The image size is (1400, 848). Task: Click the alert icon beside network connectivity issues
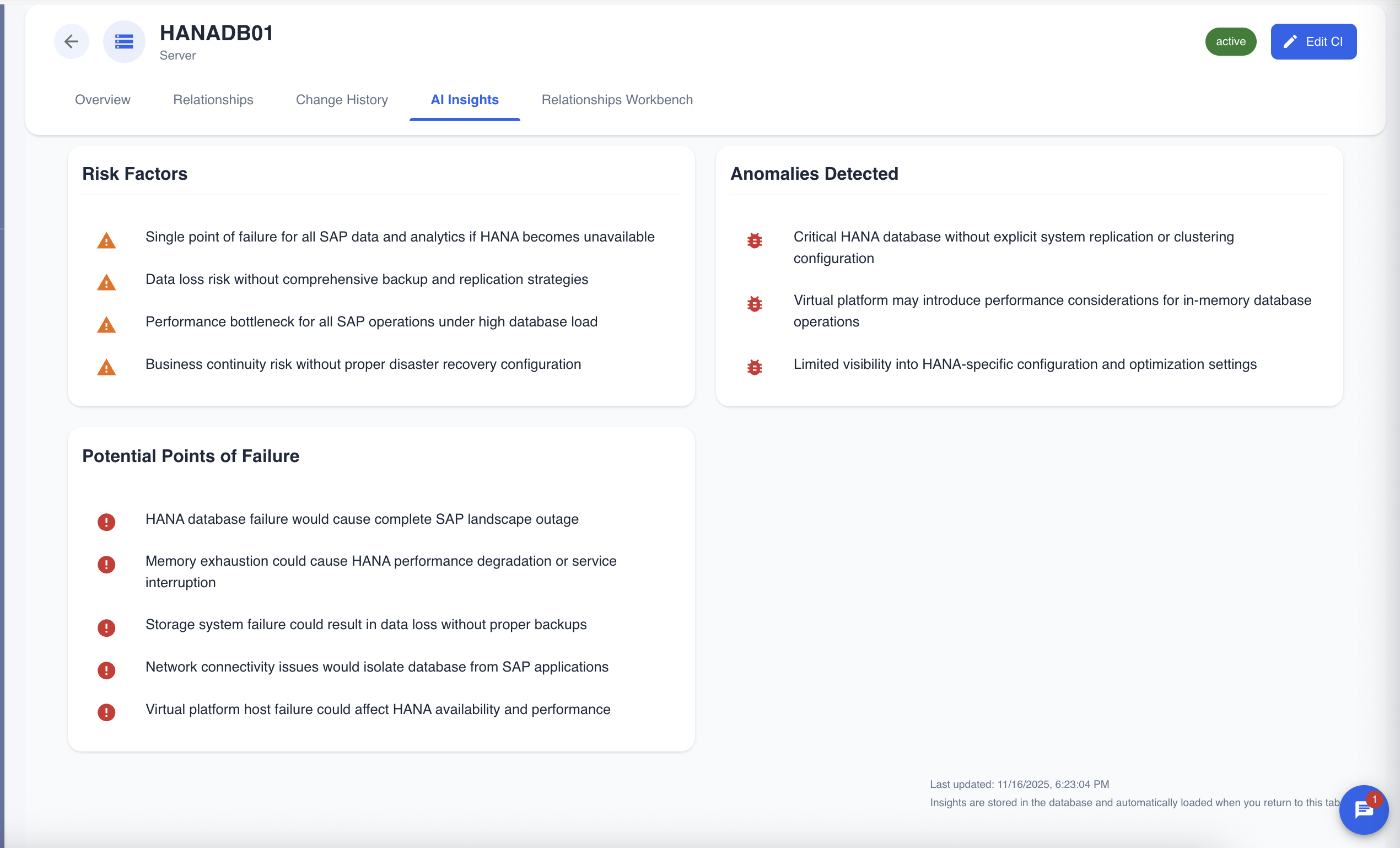click(x=106, y=670)
